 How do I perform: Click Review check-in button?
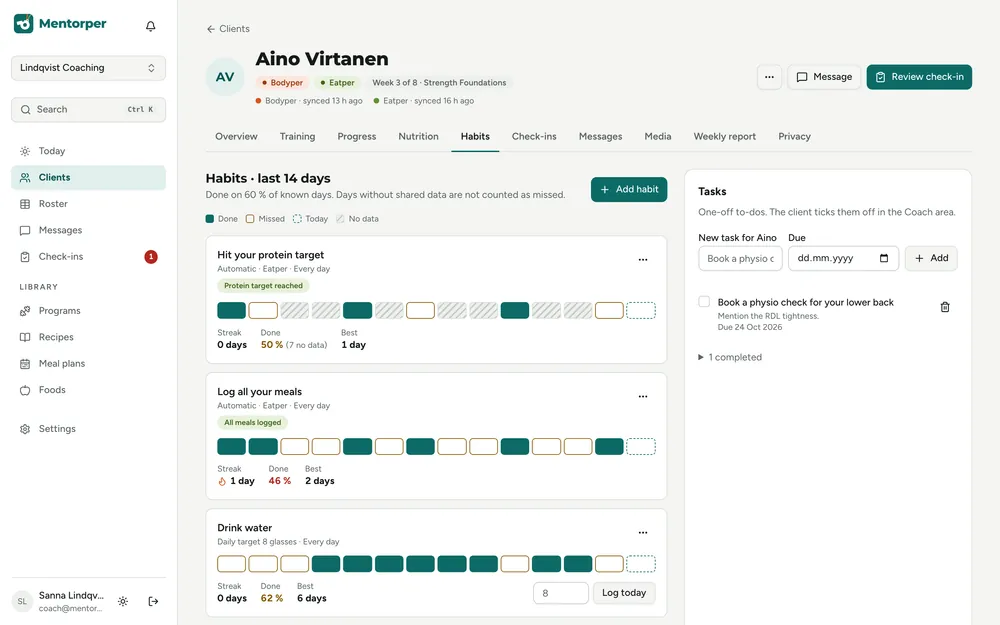(919, 77)
